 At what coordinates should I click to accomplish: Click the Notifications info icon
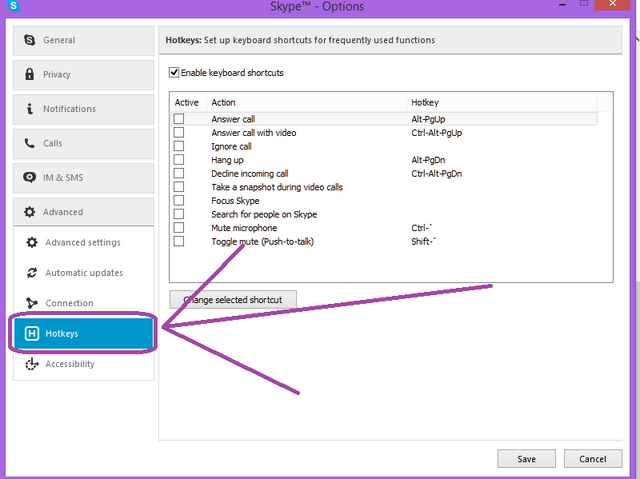point(29,109)
